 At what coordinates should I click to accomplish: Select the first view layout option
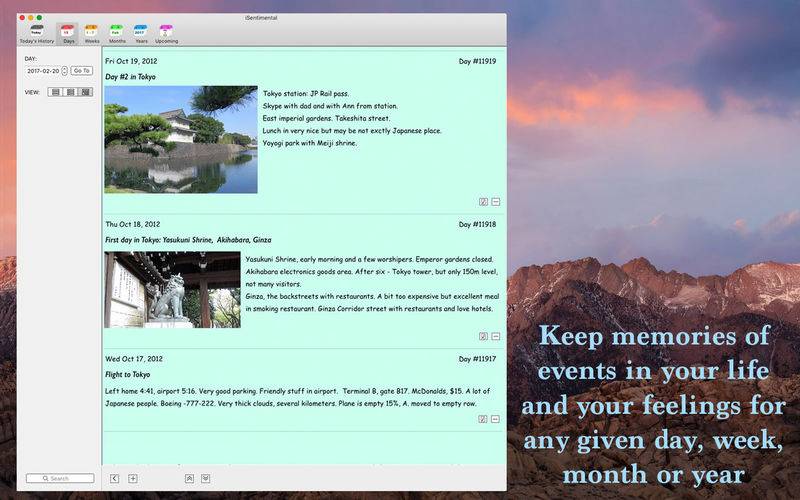tap(56, 92)
